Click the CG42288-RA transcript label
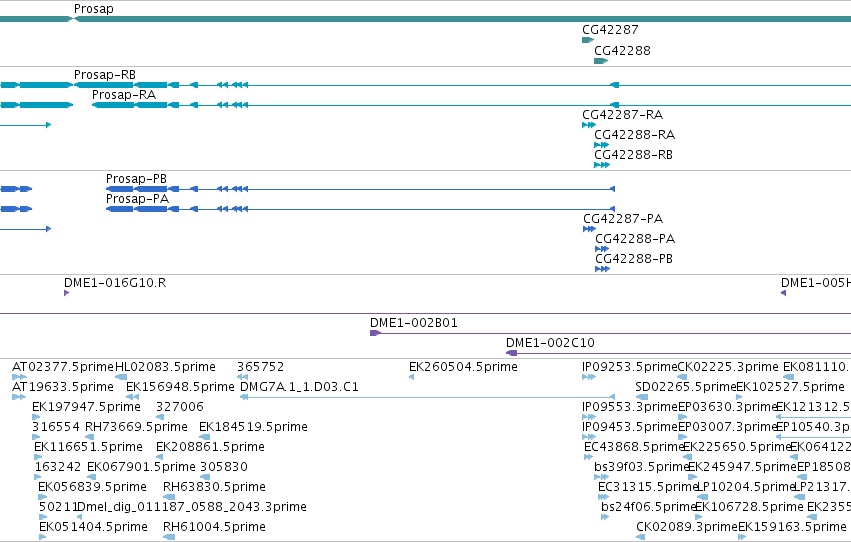 634,135
